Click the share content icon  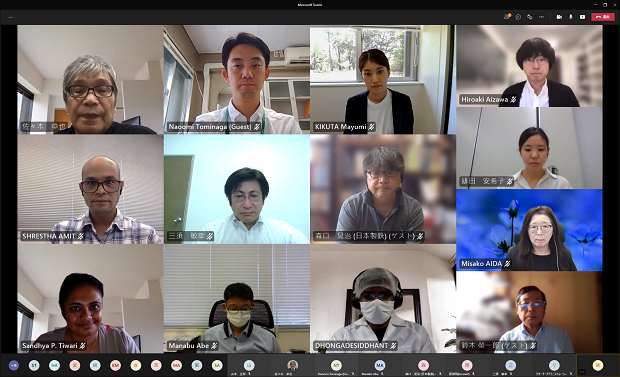pyautogui.click(x=582, y=17)
